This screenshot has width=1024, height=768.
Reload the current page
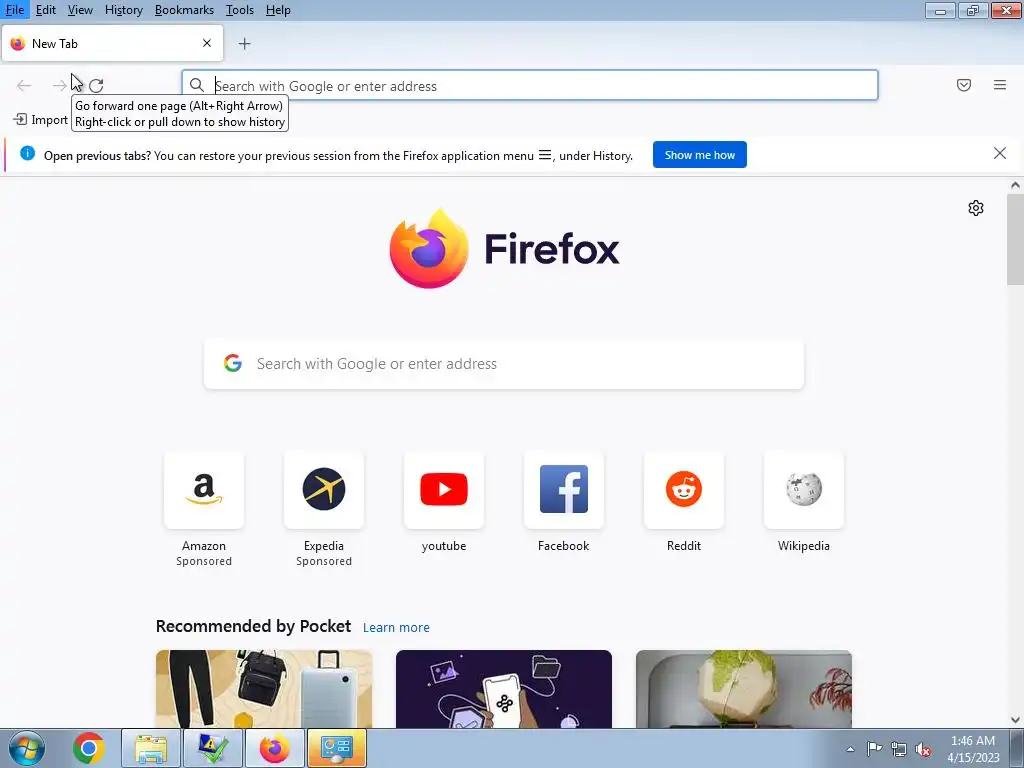[x=96, y=86]
